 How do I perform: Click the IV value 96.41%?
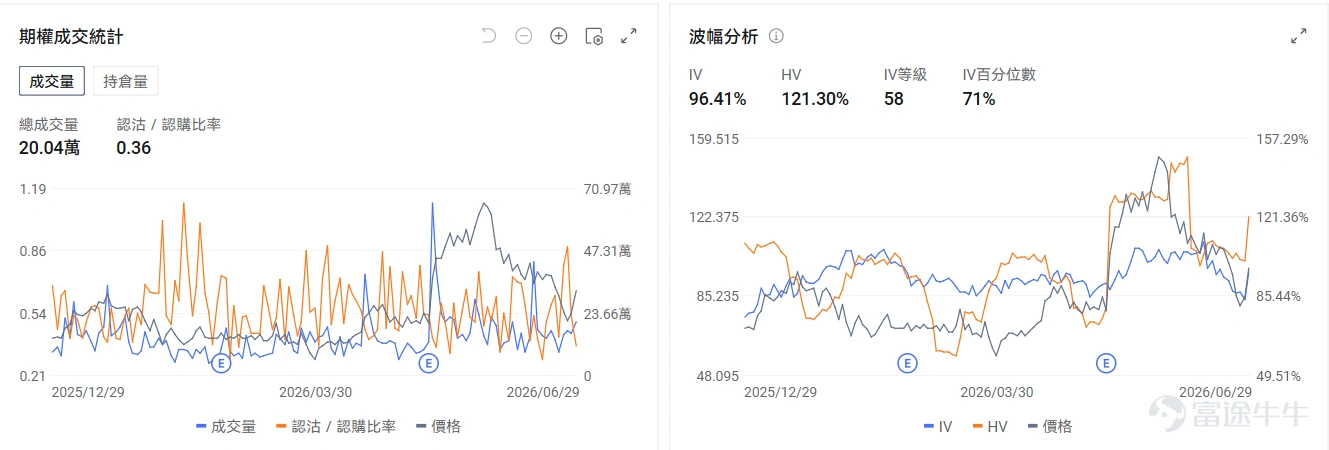718,99
